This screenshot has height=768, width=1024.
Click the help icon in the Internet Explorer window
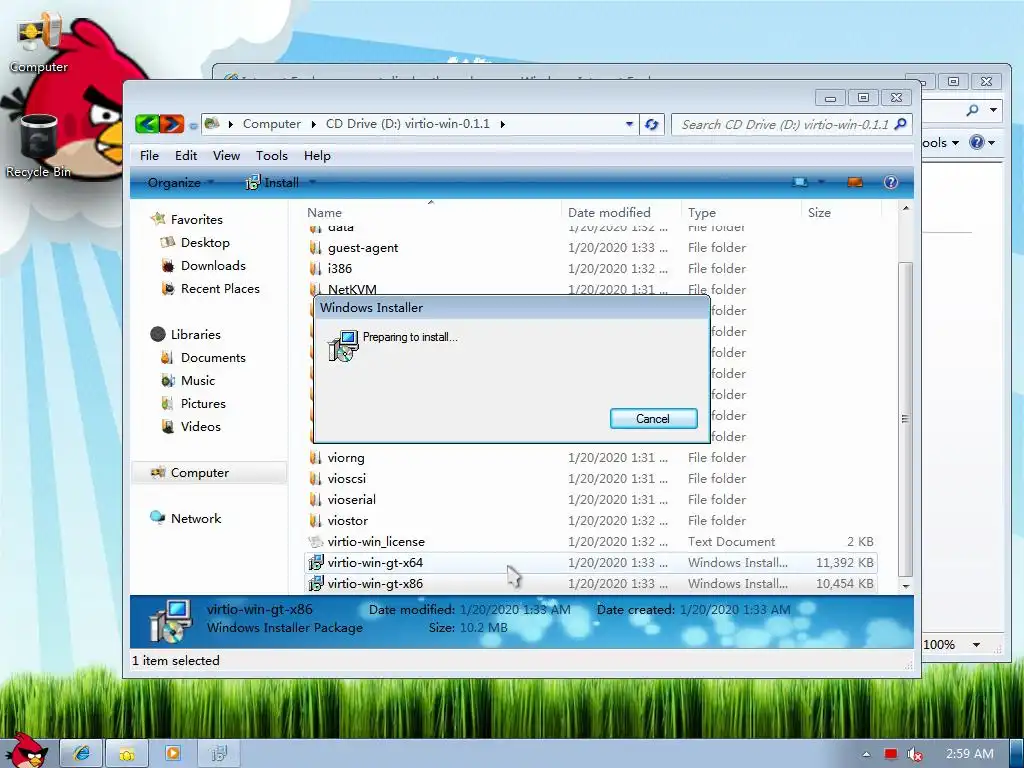pyautogui.click(x=976, y=142)
